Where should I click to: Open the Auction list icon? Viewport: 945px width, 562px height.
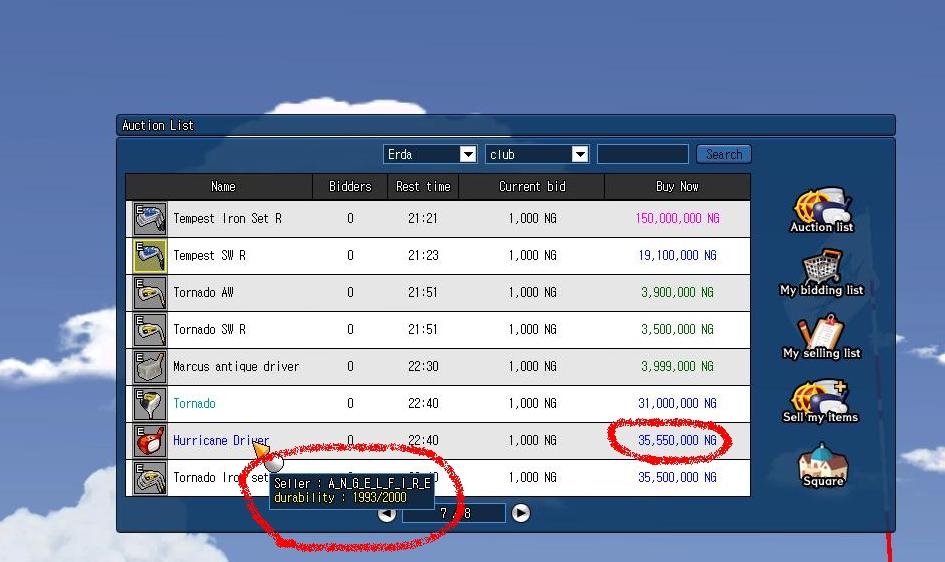click(821, 208)
